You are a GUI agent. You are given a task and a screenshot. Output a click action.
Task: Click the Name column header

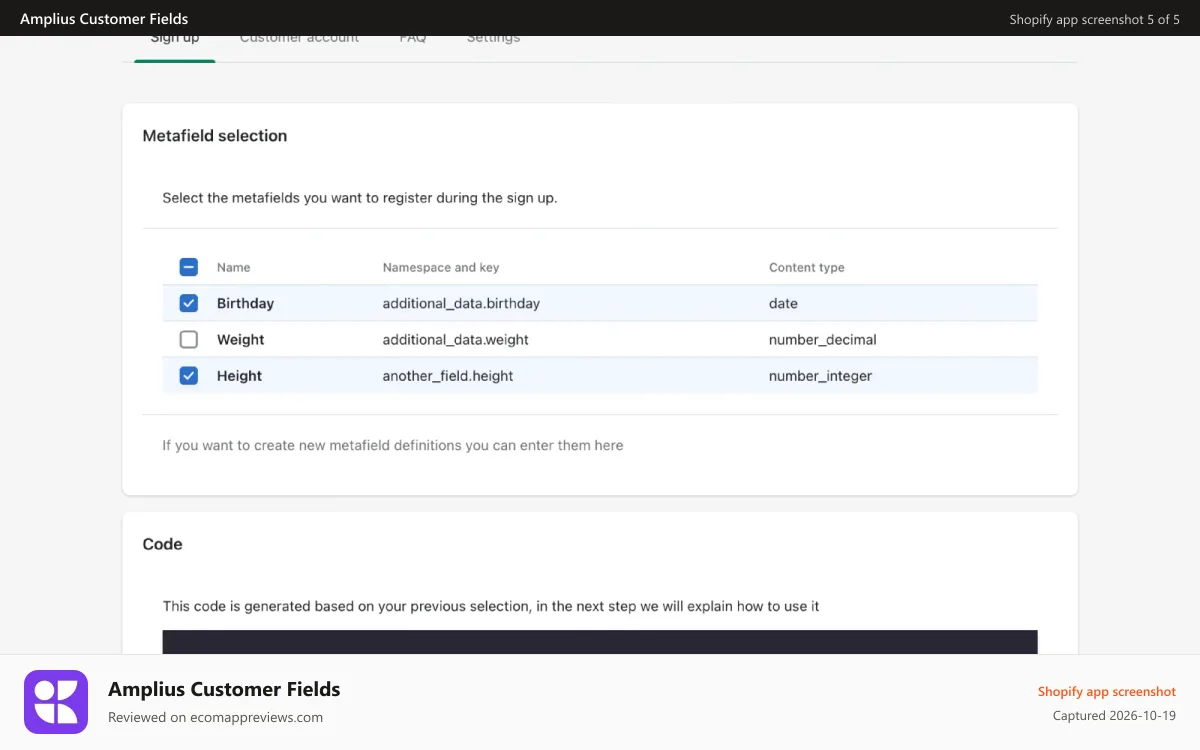tap(233, 267)
